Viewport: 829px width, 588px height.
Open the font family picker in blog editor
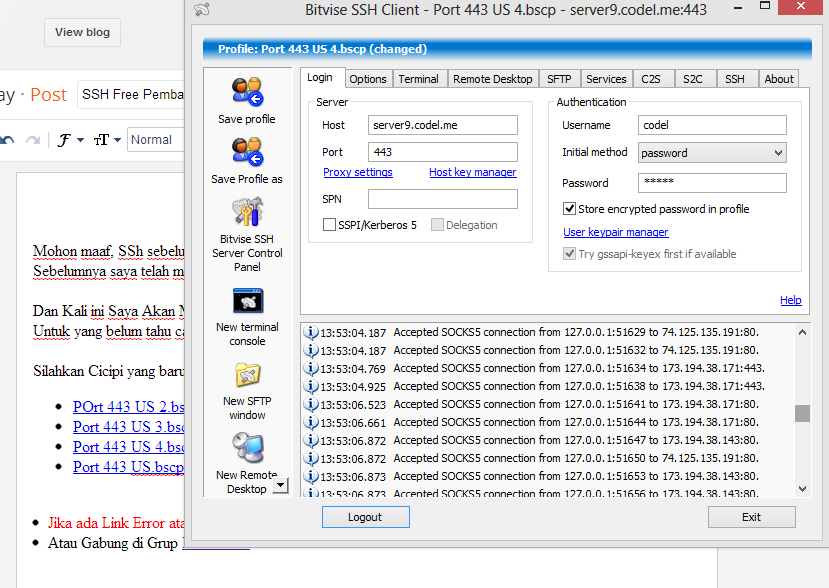[x=70, y=140]
